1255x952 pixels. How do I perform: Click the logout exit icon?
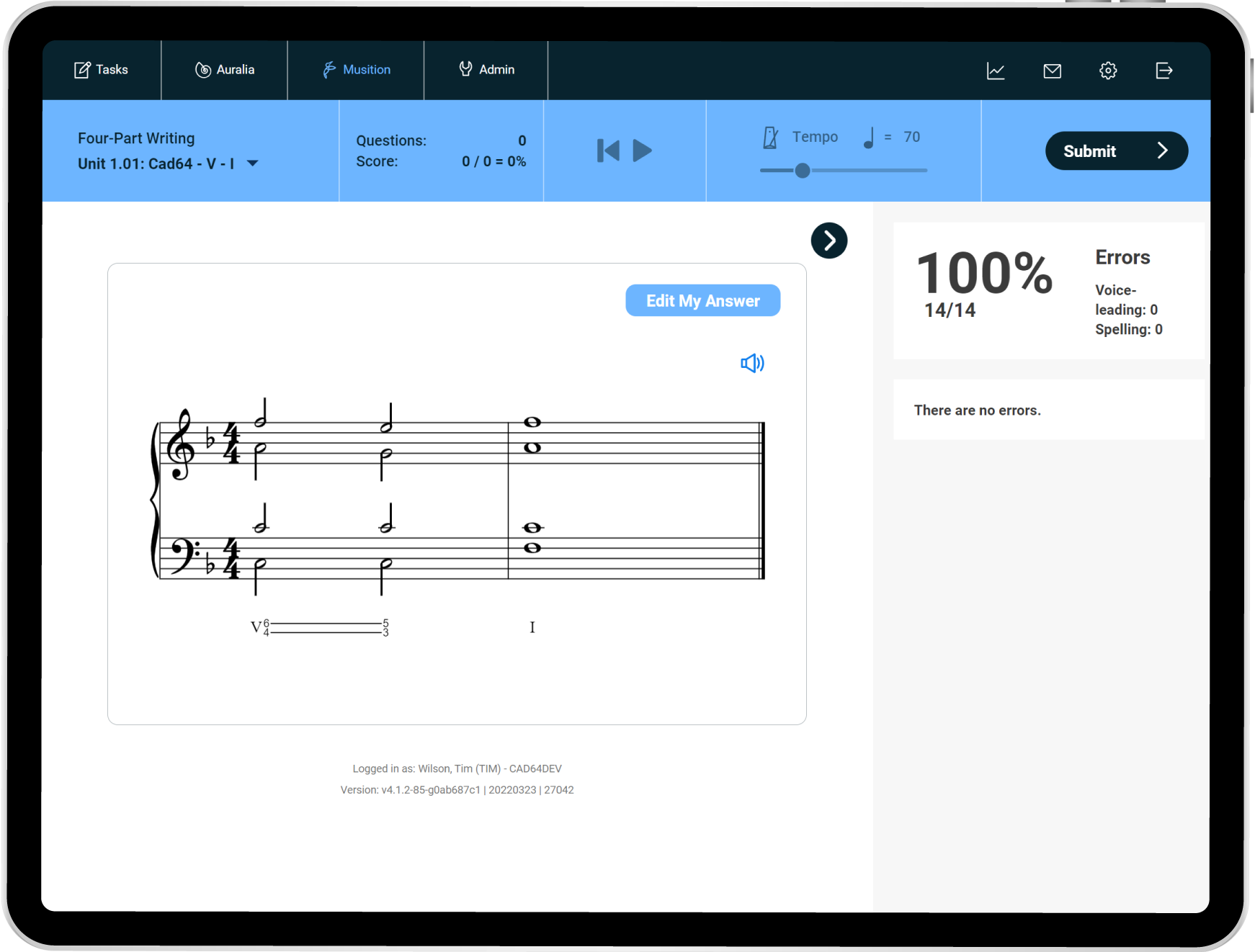(1164, 71)
